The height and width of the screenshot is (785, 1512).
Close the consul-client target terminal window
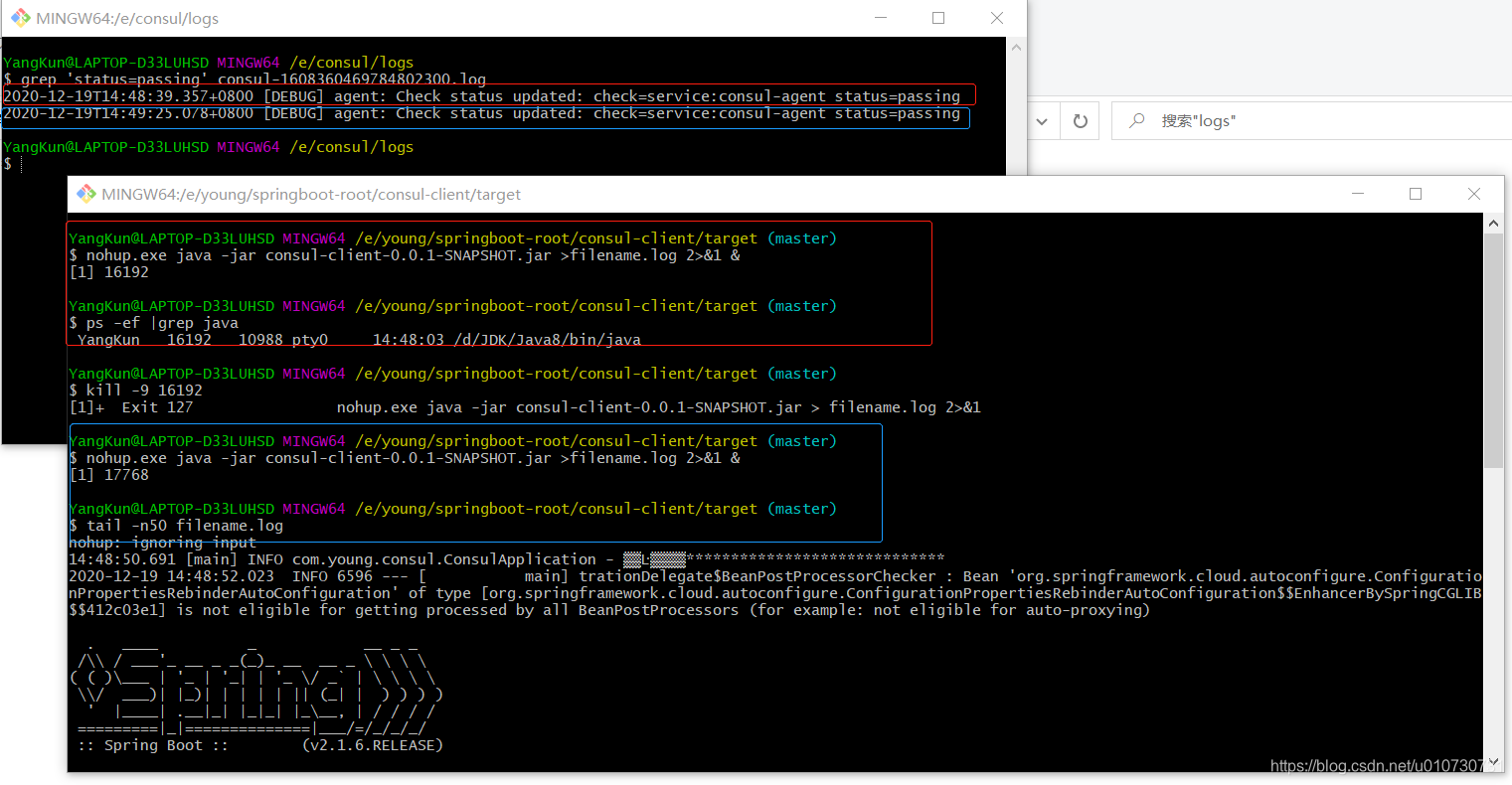tap(1474, 194)
